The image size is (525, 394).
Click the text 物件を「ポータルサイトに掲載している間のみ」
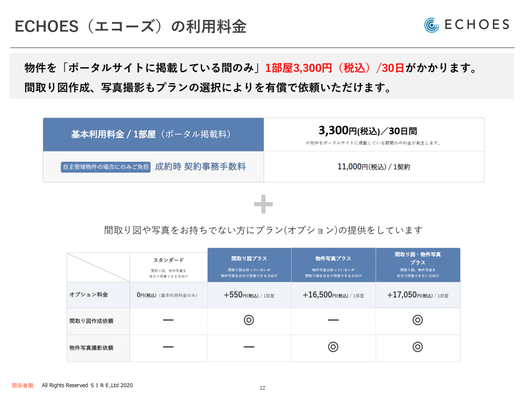tap(144, 68)
